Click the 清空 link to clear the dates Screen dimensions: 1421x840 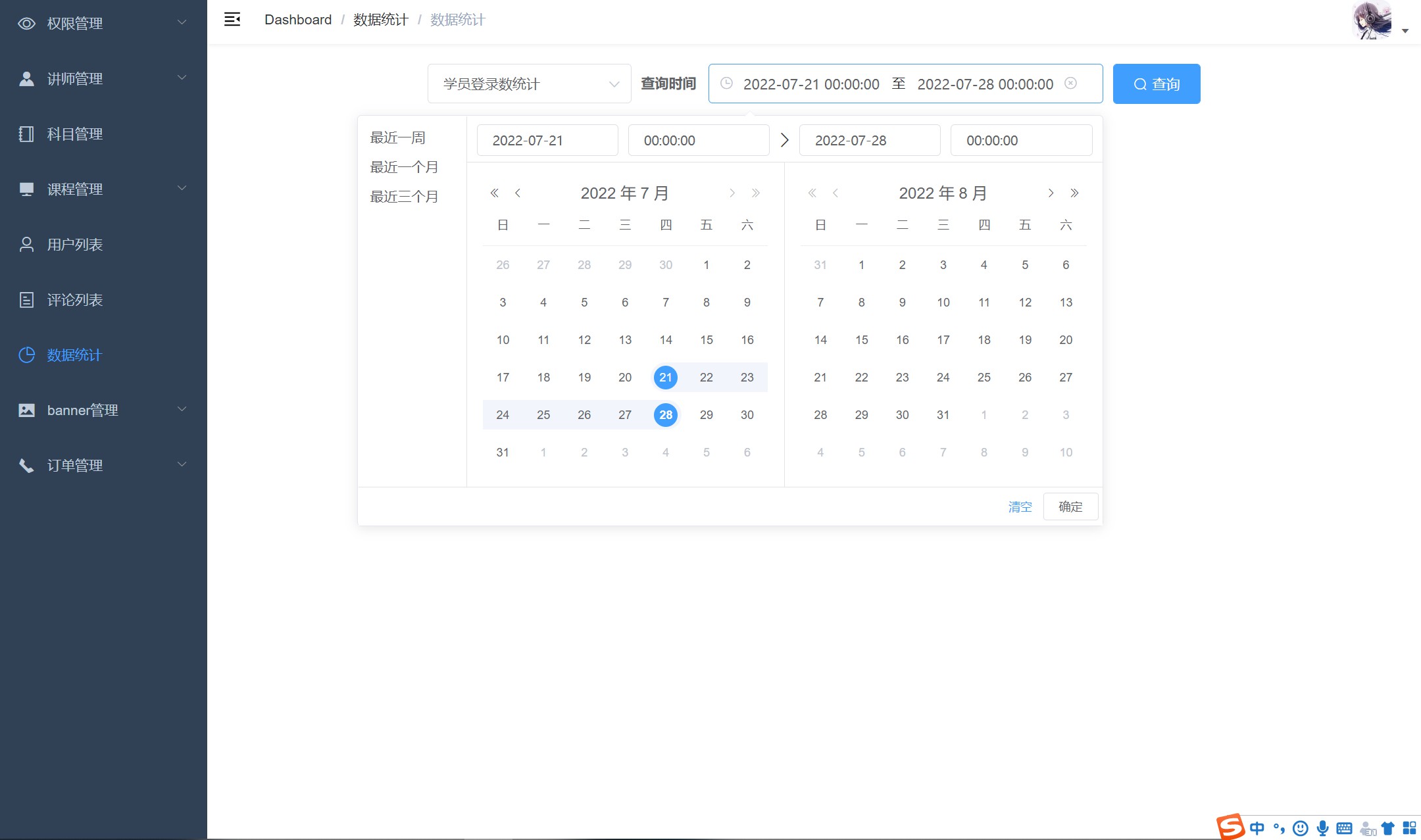[1020, 506]
